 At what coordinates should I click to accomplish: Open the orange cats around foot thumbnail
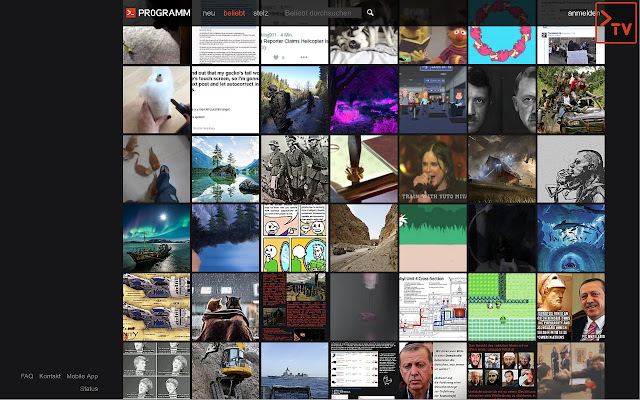click(x=156, y=169)
